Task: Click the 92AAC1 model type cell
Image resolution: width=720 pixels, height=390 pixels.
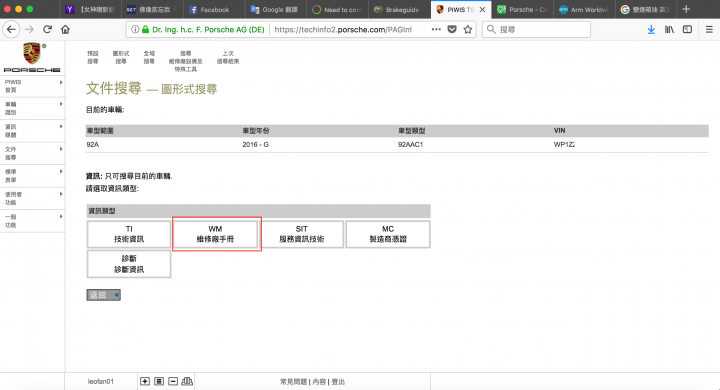Action: pos(411,144)
